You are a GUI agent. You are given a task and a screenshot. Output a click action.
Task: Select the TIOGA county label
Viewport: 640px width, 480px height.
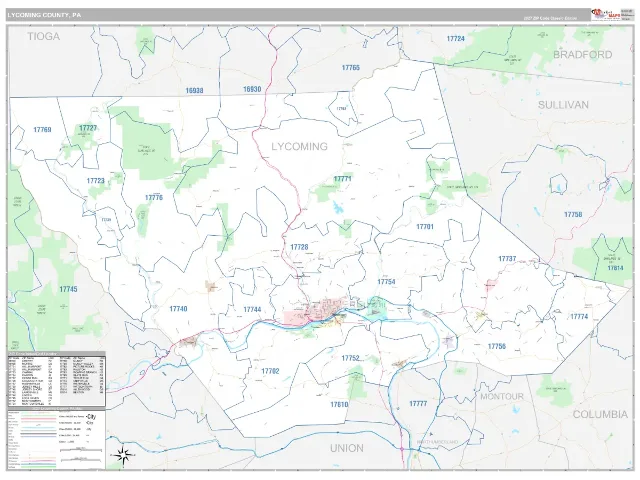(44, 36)
